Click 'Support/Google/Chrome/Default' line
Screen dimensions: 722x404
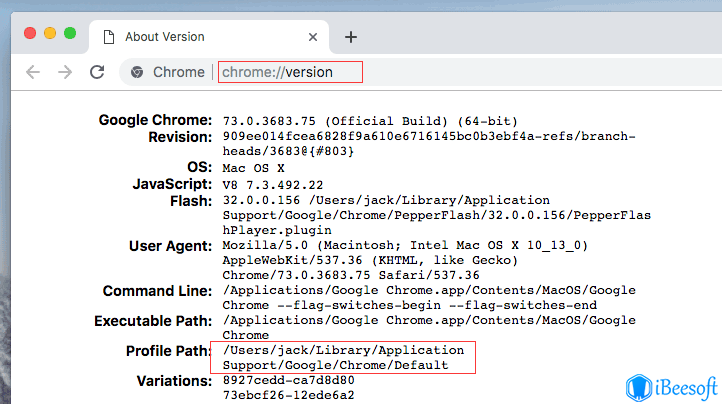point(335,365)
